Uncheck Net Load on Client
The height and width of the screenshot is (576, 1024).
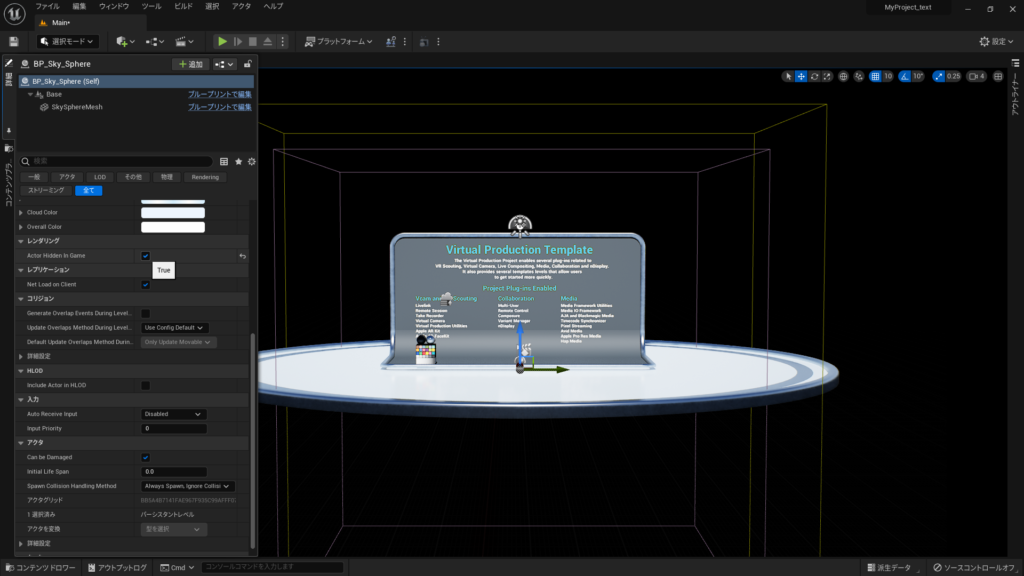(x=144, y=285)
